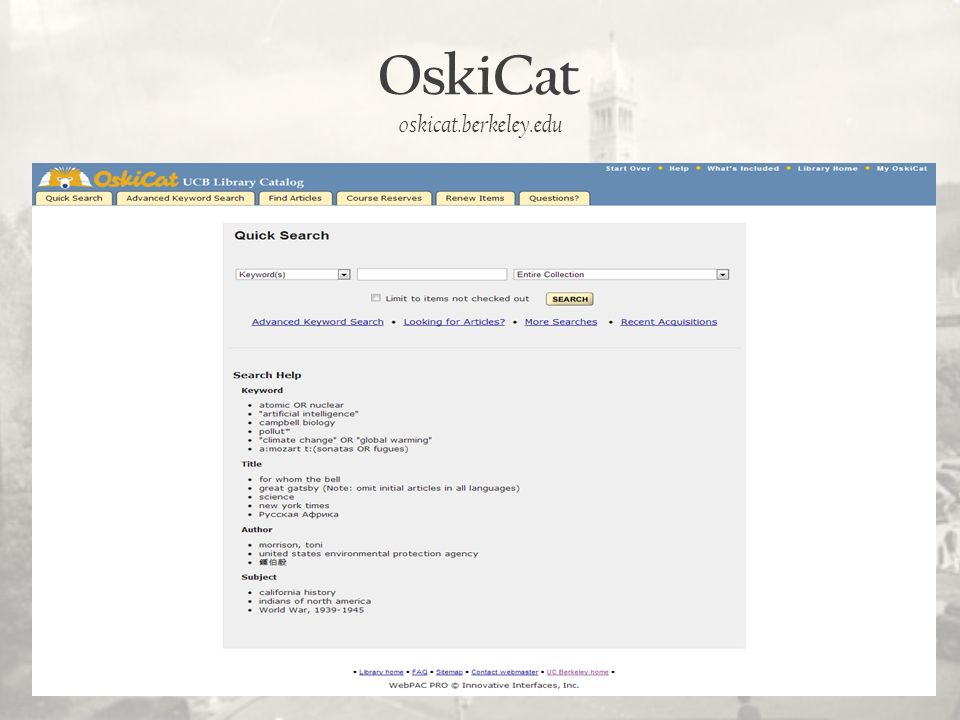This screenshot has width=960, height=720.
Task: Open the FAQ footer link
Action: [x=420, y=672]
